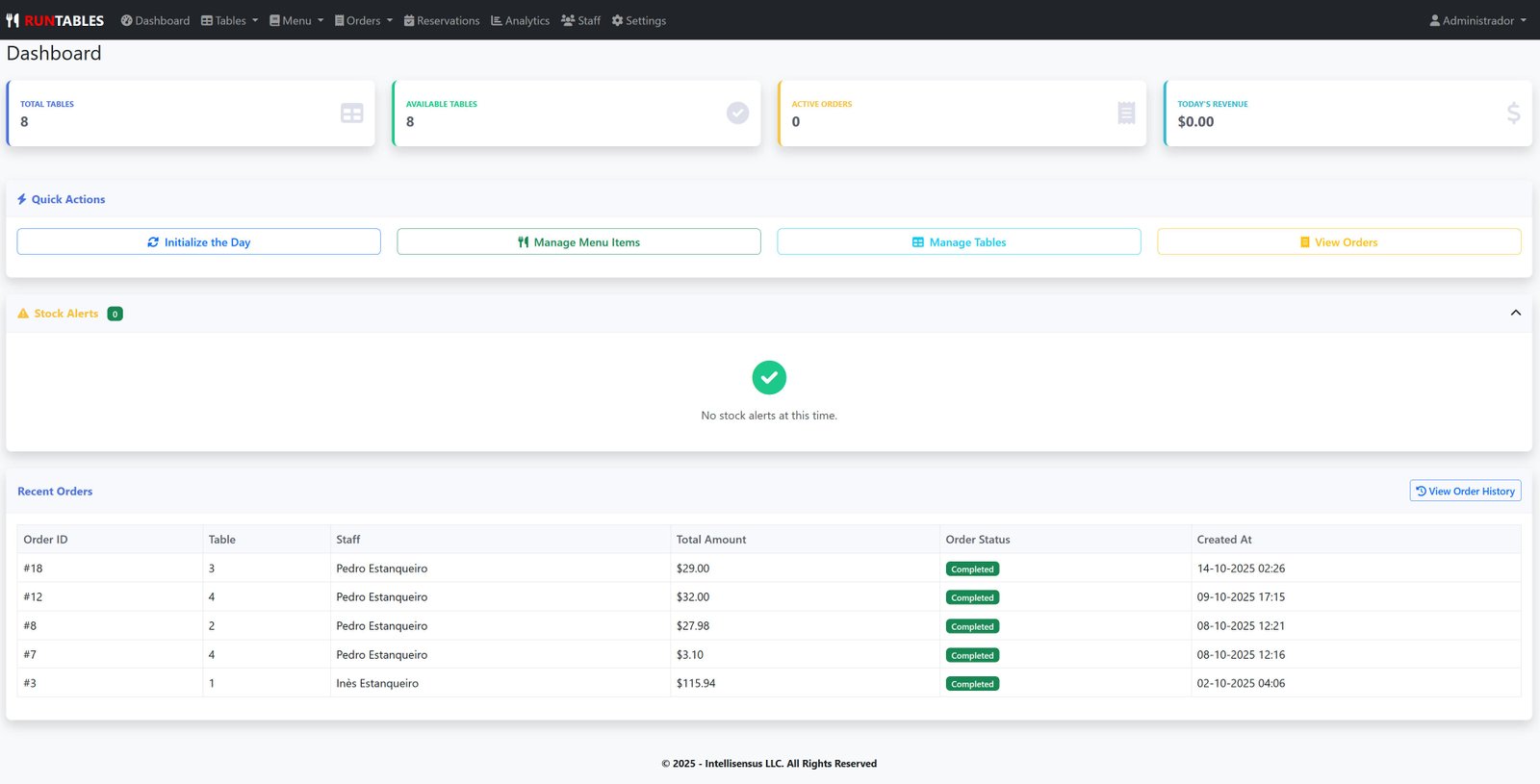Click the Manage Menu Items button
Screen dimensions: 1540x784
(x=578, y=242)
